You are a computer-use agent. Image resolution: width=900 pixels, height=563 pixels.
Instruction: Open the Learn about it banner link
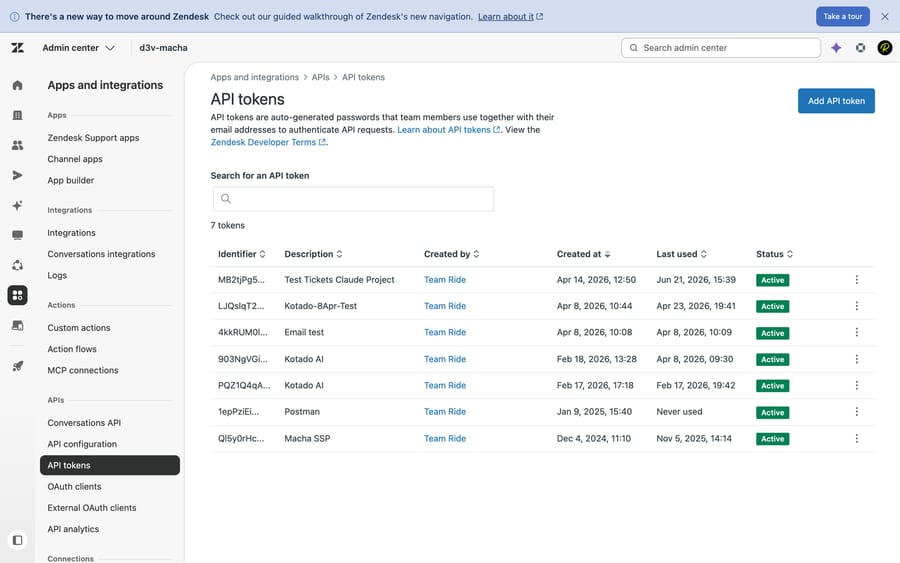(x=510, y=17)
